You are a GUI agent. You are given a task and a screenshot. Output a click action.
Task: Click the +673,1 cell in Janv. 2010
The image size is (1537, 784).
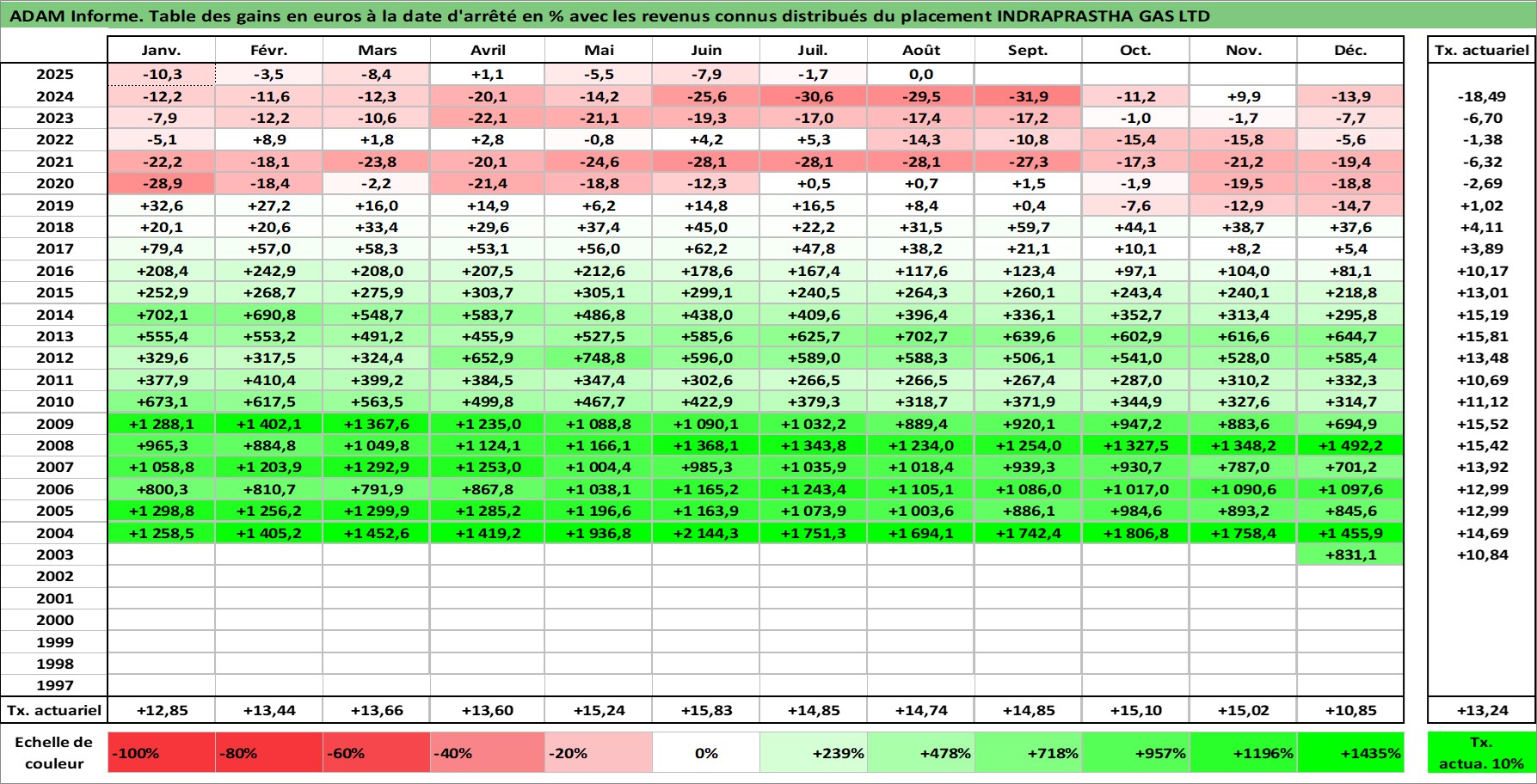[162, 401]
